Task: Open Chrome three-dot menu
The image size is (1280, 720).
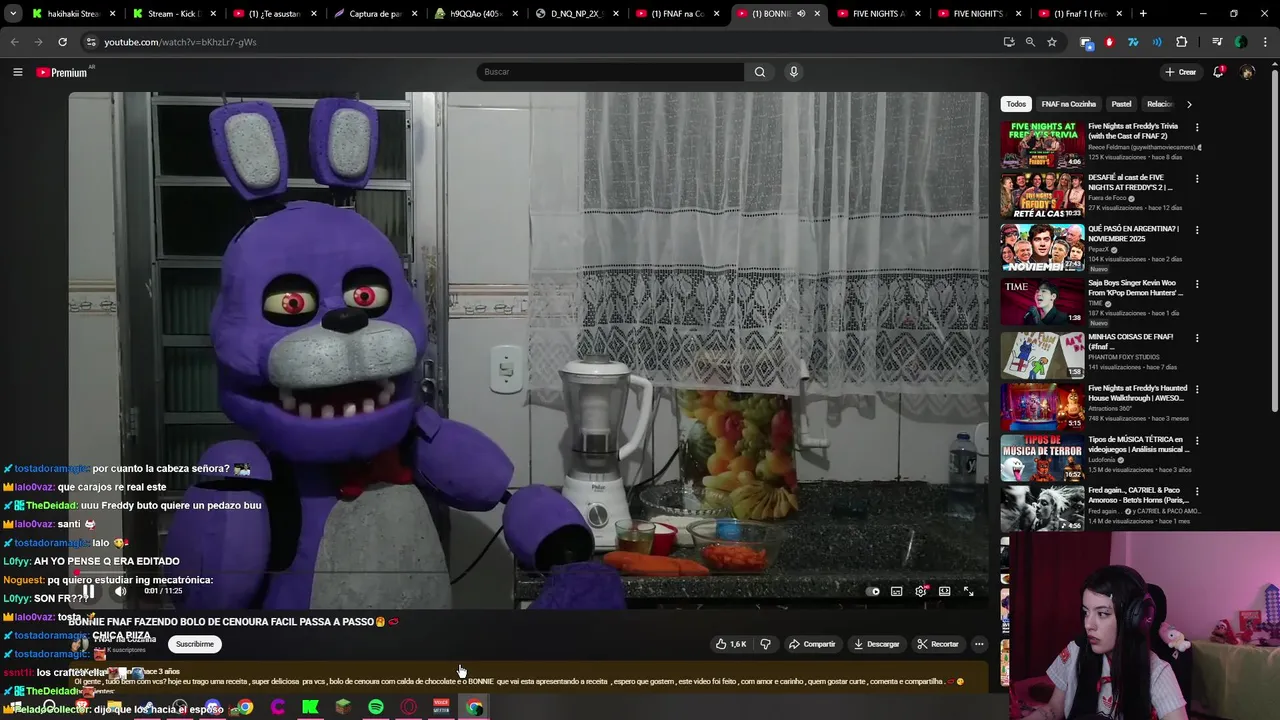Action: pos(1263,42)
